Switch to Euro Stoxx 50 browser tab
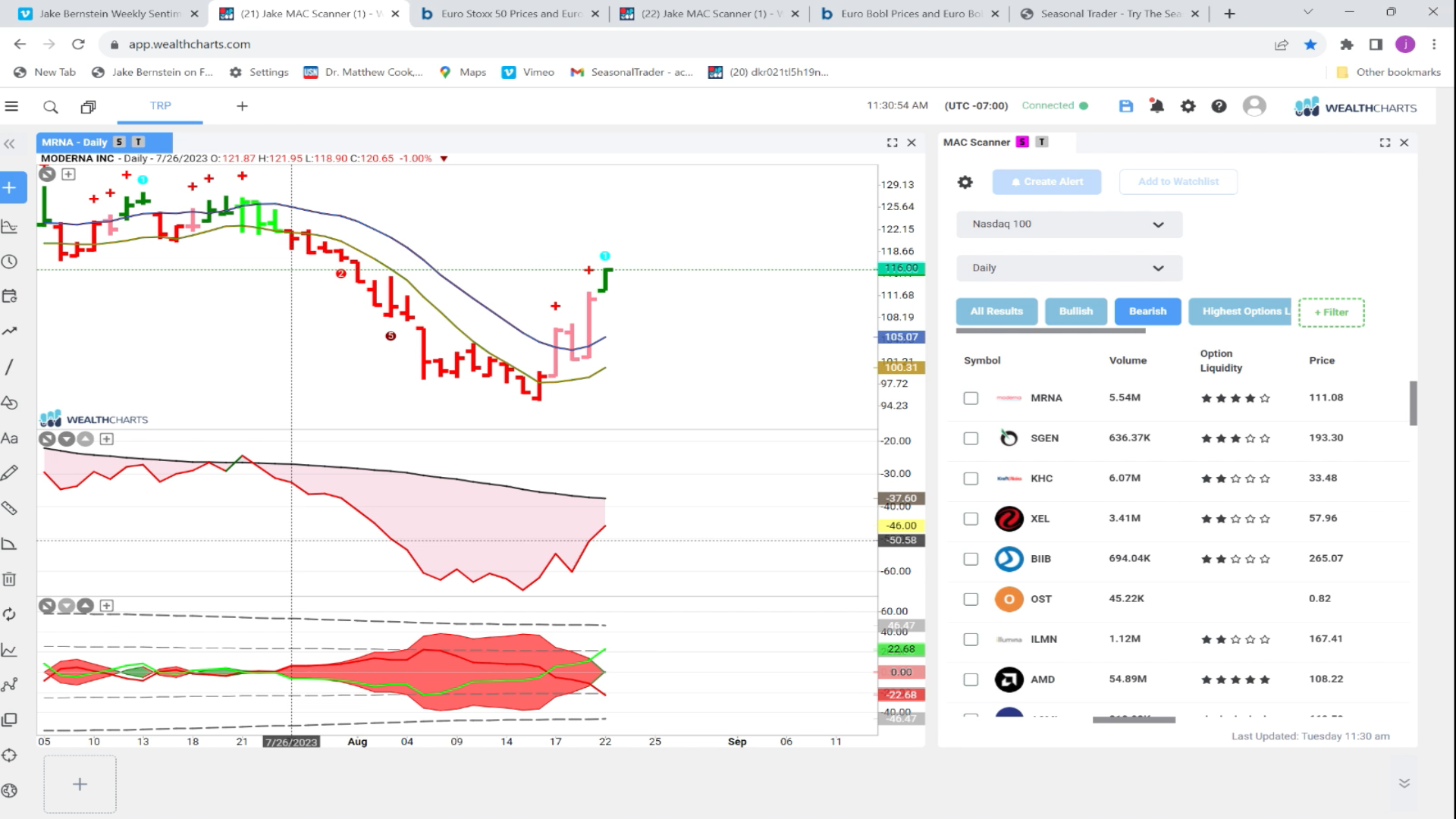Screen dimensions: 1456x819 tap(511, 14)
